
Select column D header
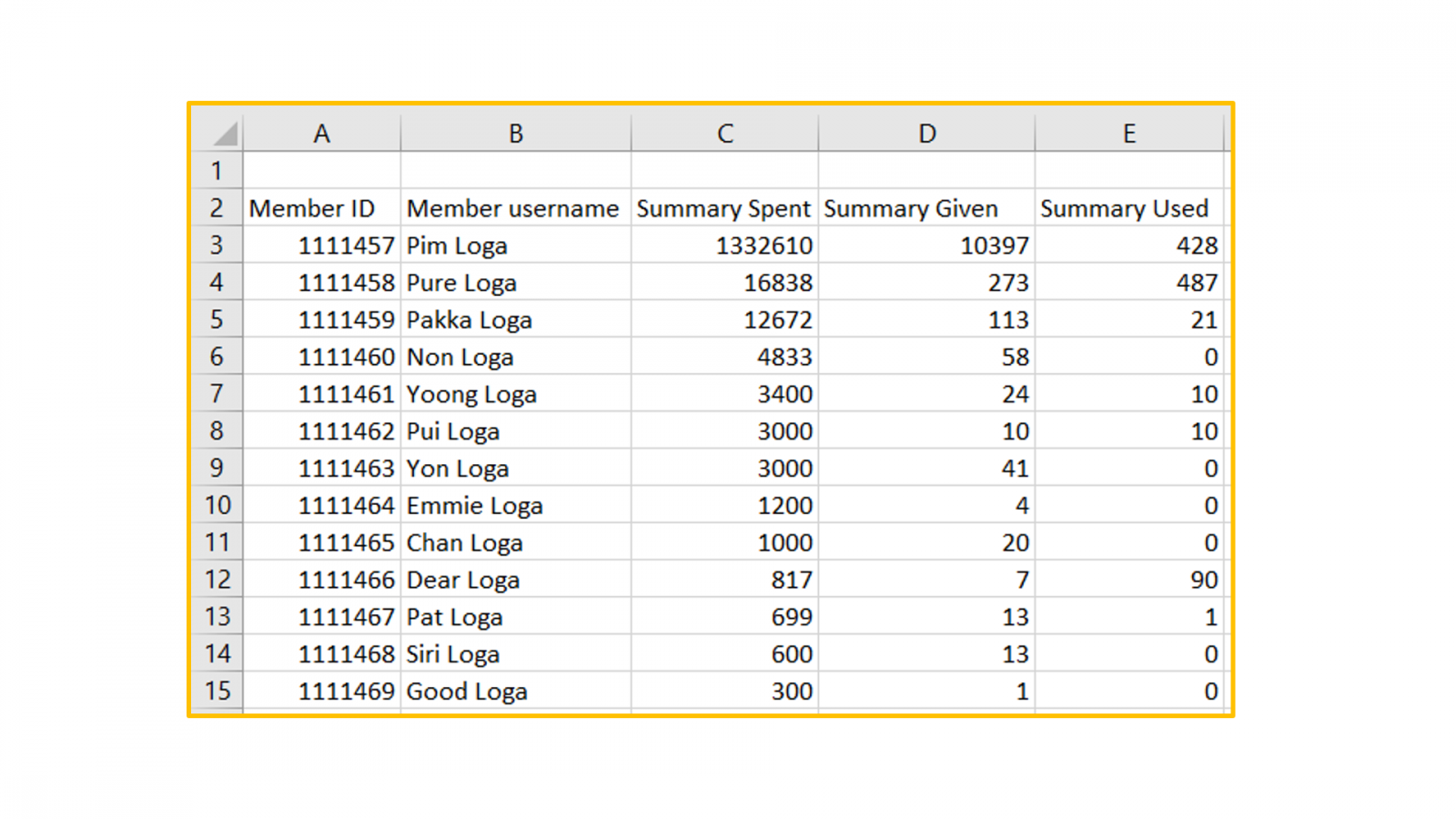926,133
